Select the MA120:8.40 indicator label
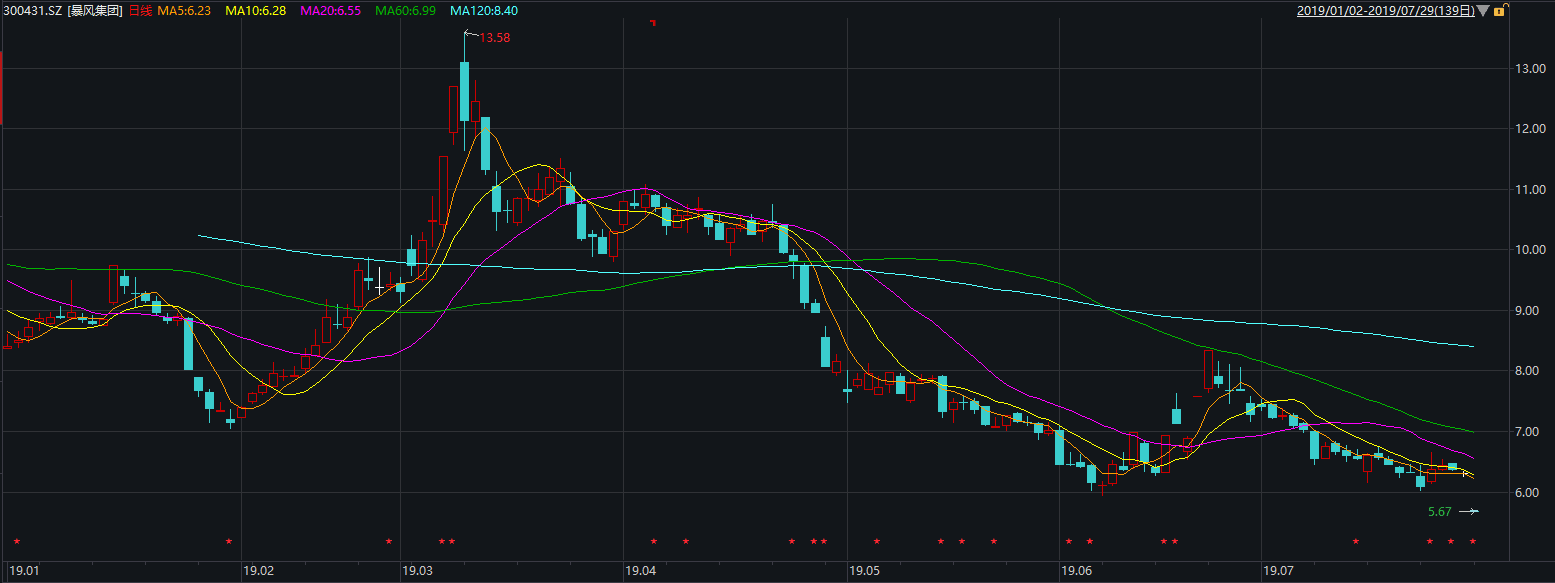 click(484, 11)
